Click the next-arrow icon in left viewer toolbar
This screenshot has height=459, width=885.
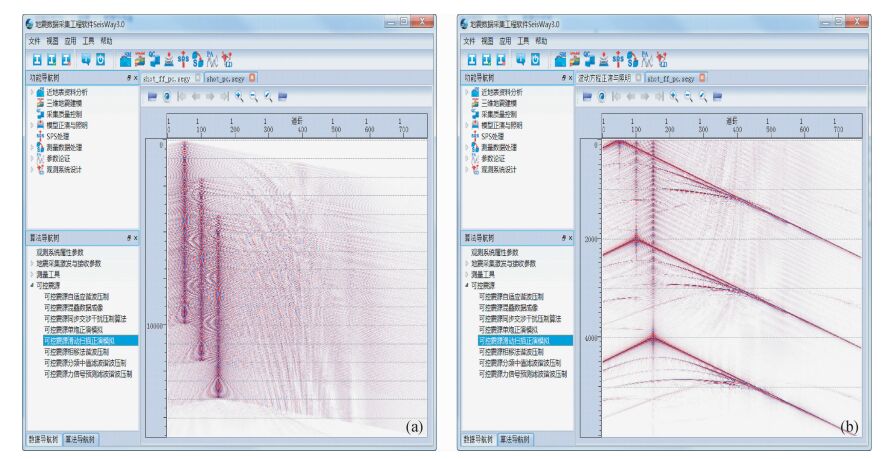(x=209, y=97)
